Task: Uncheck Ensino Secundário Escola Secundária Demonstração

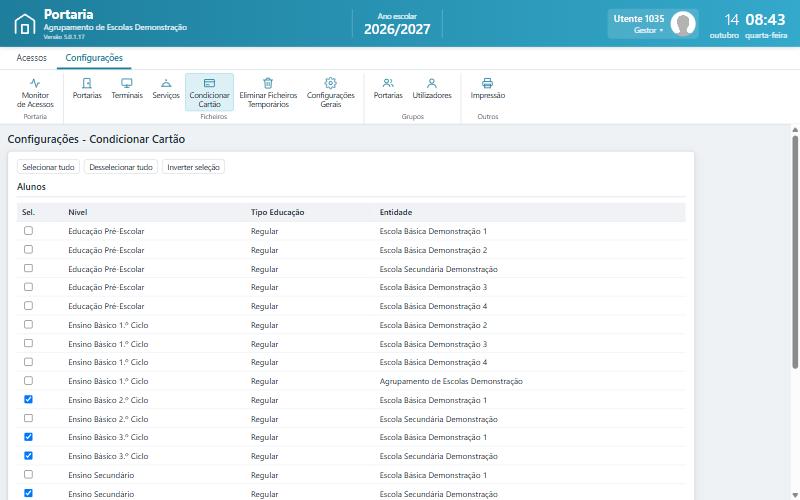Action: [x=29, y=493]
